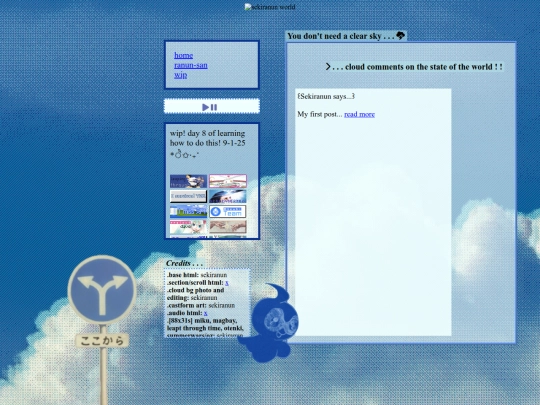Screen dimensions: 540x405
Task: Click the storm cloud emoji after heading
Action: (400, 35)
